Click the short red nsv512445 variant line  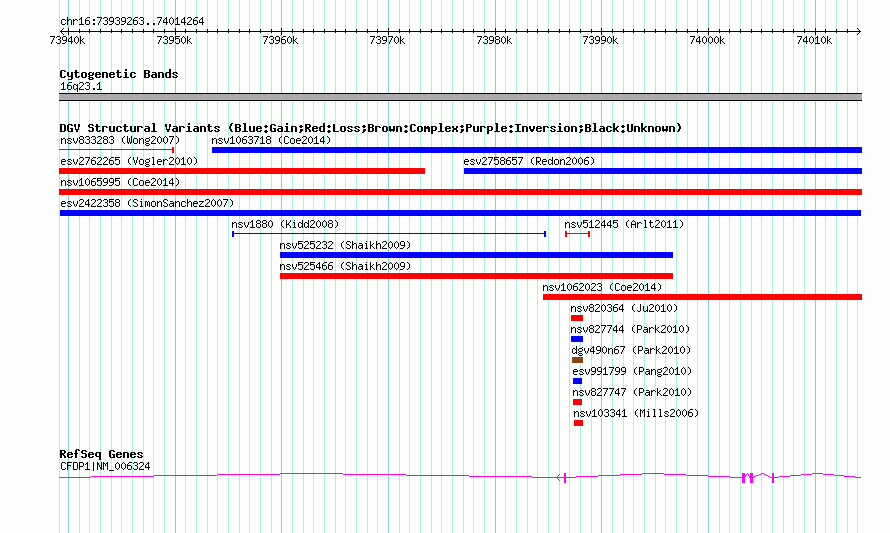(x=578, y=234)
